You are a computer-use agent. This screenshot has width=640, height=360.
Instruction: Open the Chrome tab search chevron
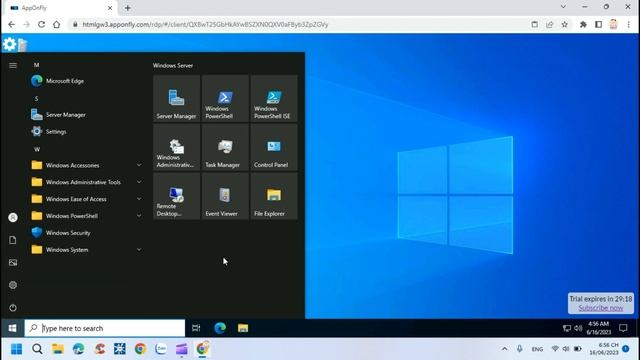563,7
